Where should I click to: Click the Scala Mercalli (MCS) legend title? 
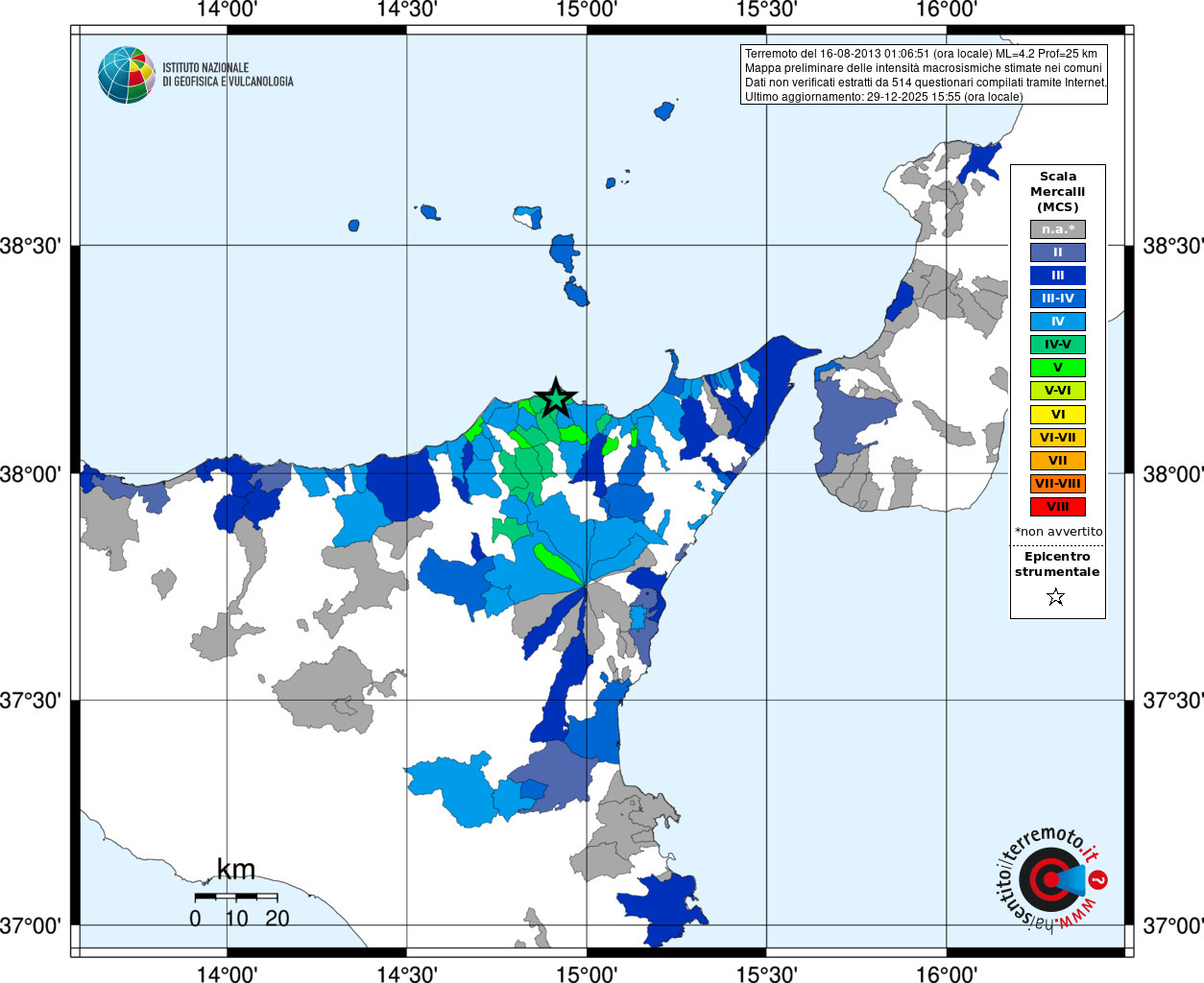point(1058,191)
